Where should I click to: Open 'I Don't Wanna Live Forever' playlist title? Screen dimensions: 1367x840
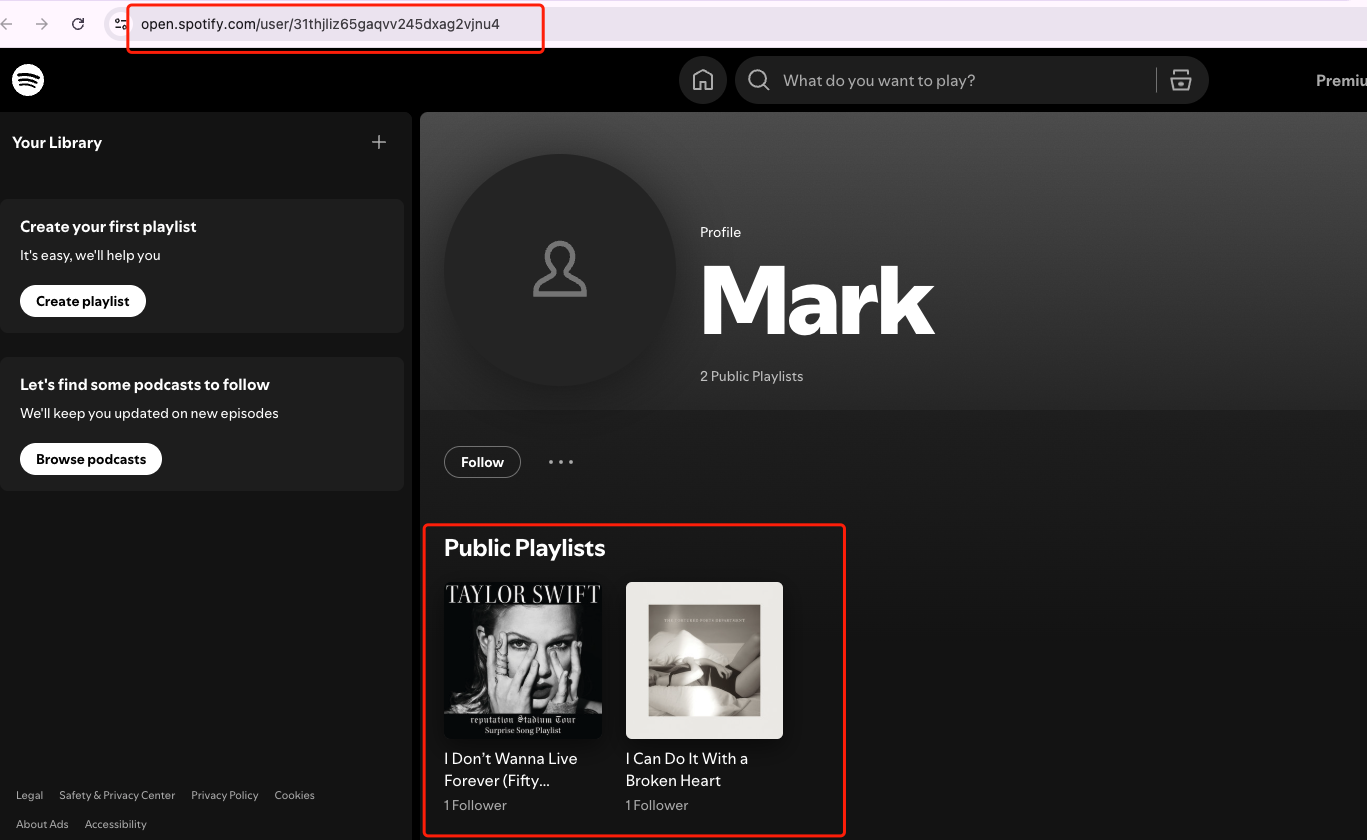(511, 769)
